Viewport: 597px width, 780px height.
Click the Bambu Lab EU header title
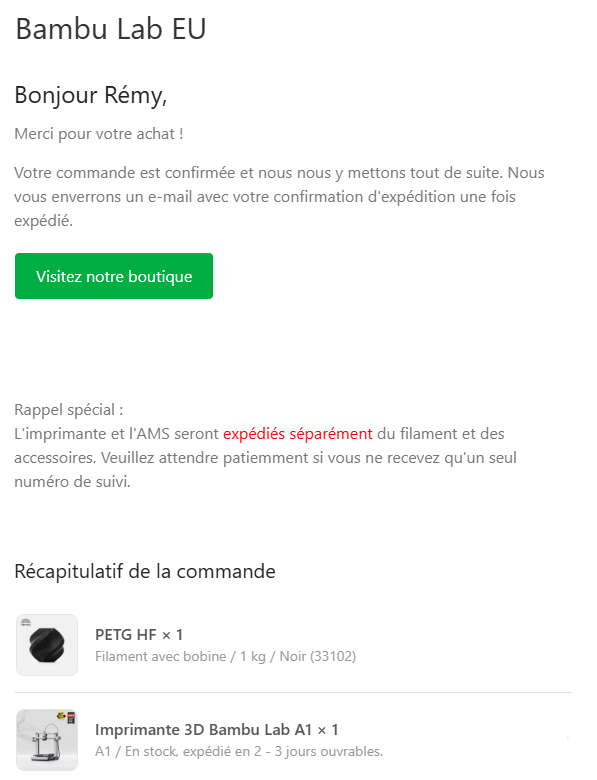[110, 29]
